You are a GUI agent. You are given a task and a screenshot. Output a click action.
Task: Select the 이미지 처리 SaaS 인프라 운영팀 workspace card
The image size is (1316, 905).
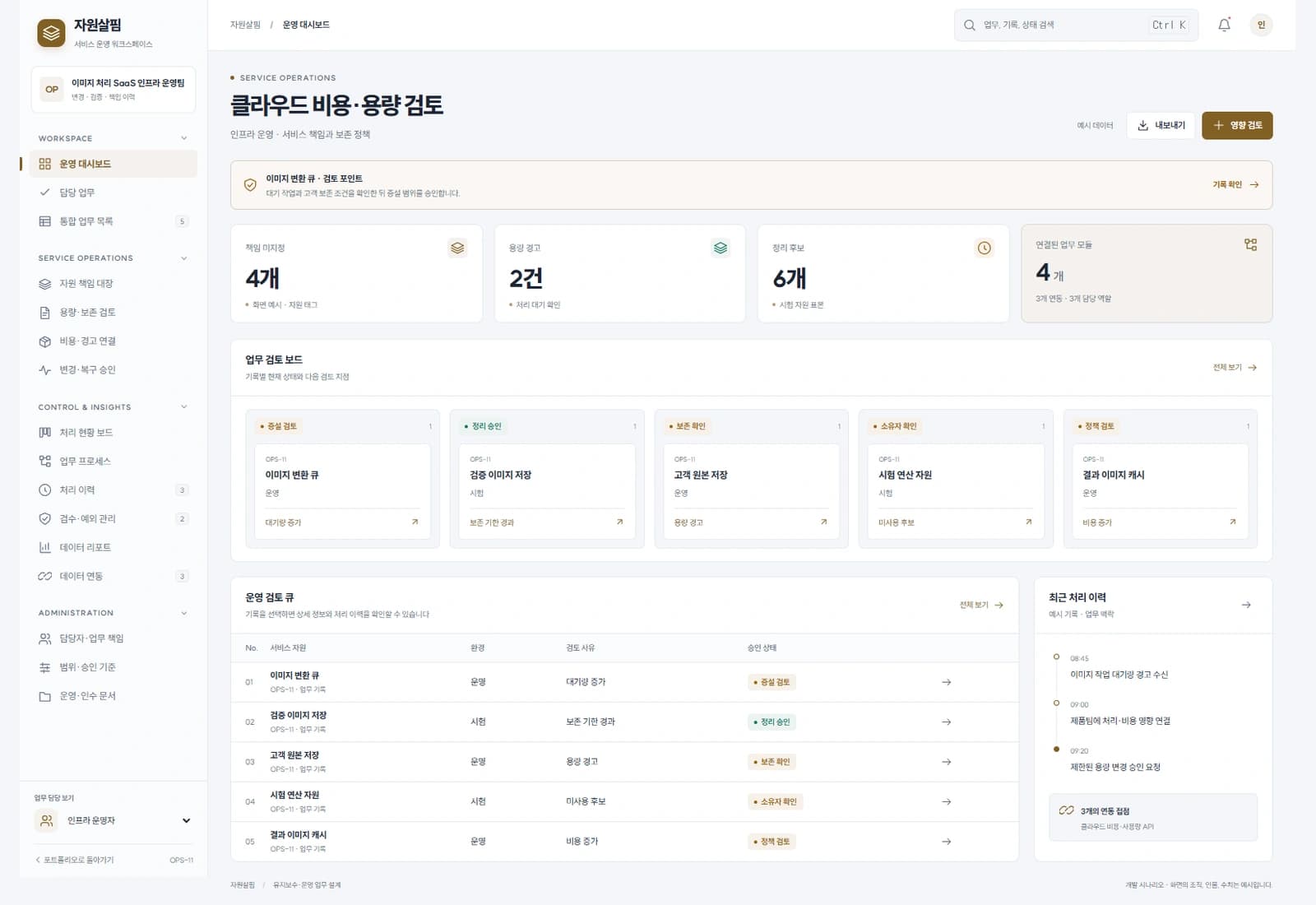click(114, 89)
